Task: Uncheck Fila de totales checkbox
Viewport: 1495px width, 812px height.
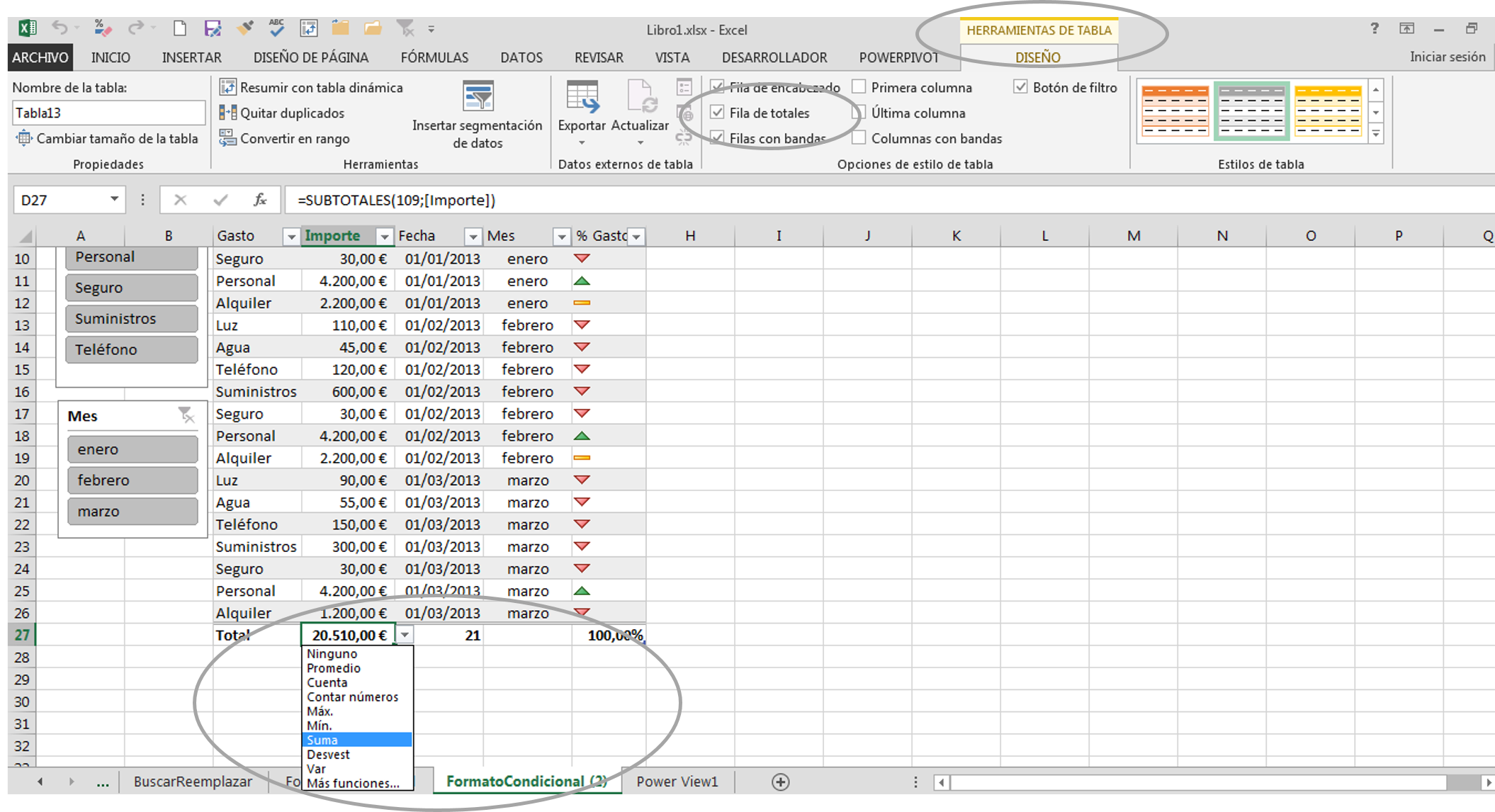Action: click(717, 112)
